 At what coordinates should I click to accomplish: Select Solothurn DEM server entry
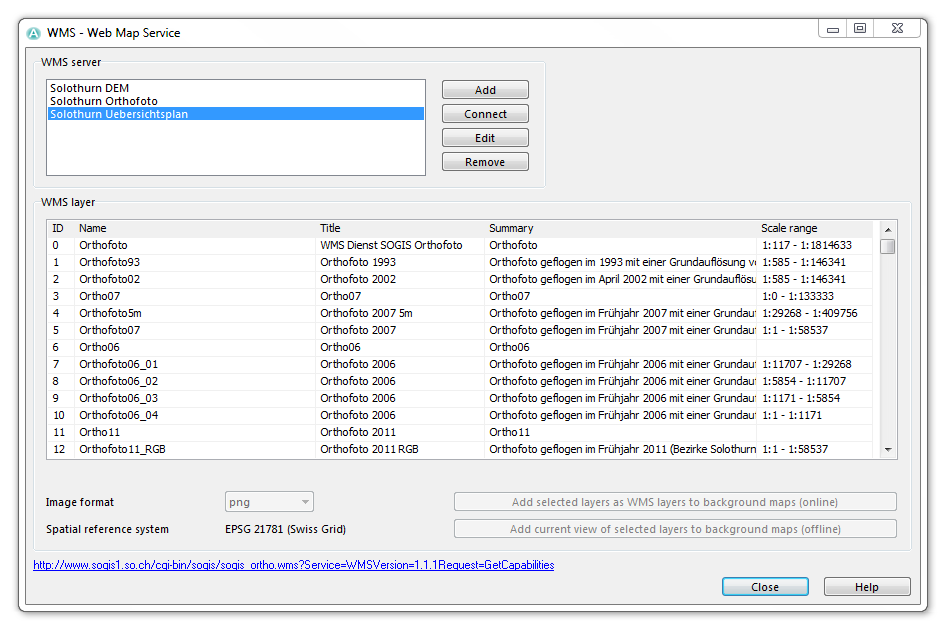click(235, 88)
